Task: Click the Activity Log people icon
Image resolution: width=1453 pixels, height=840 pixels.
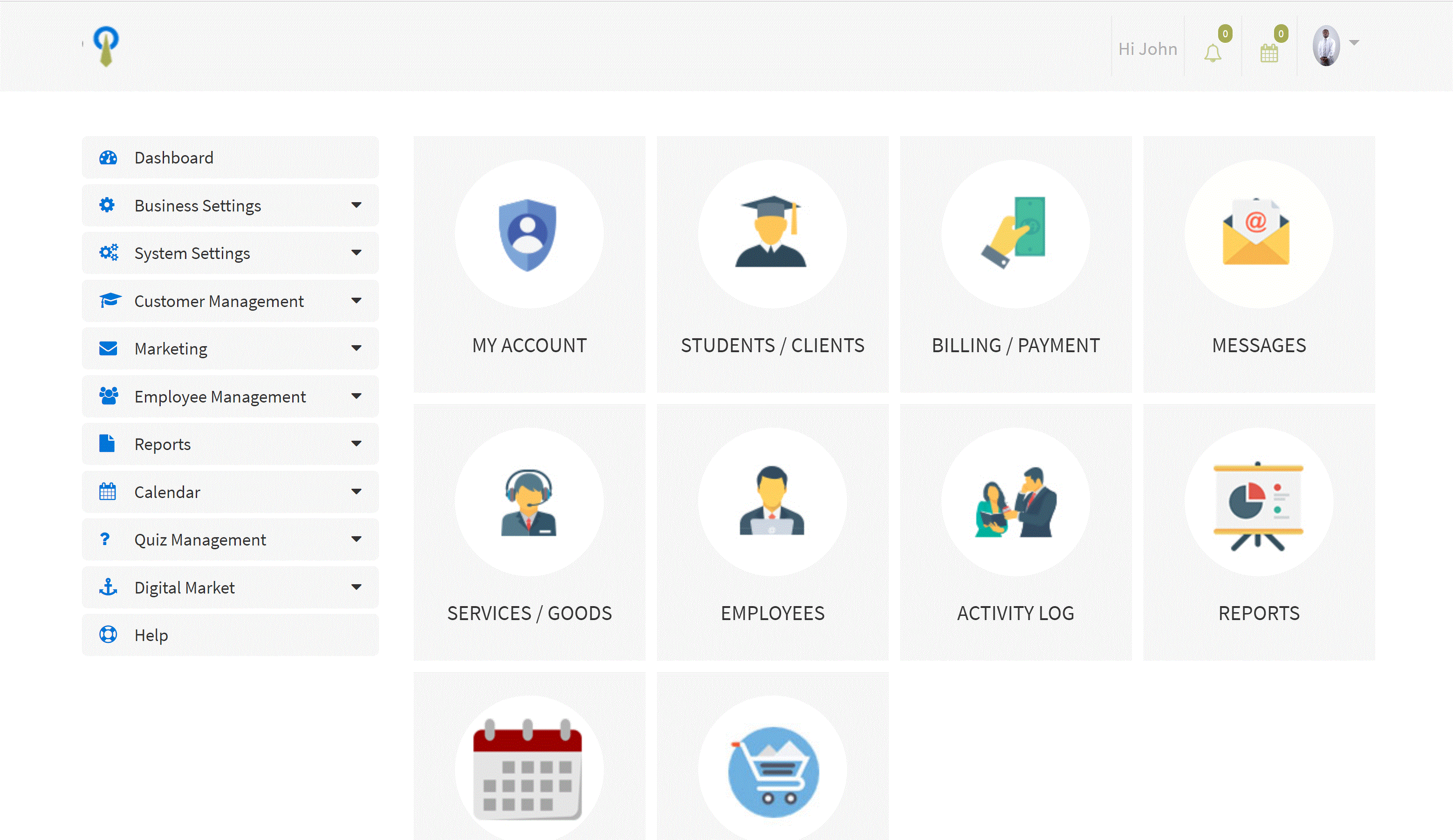Action: [x=1016, y=503]
